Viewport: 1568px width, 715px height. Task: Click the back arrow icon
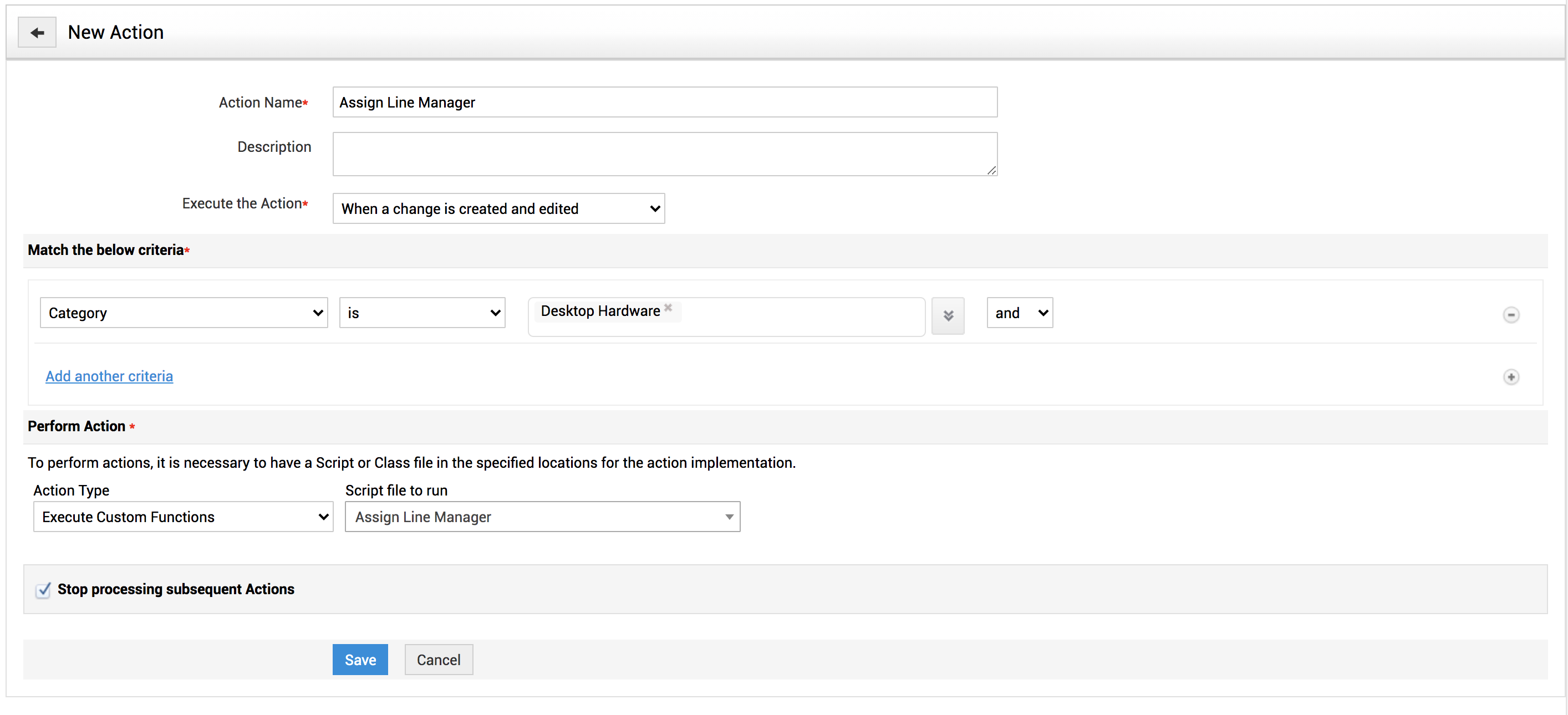point(37,32)
